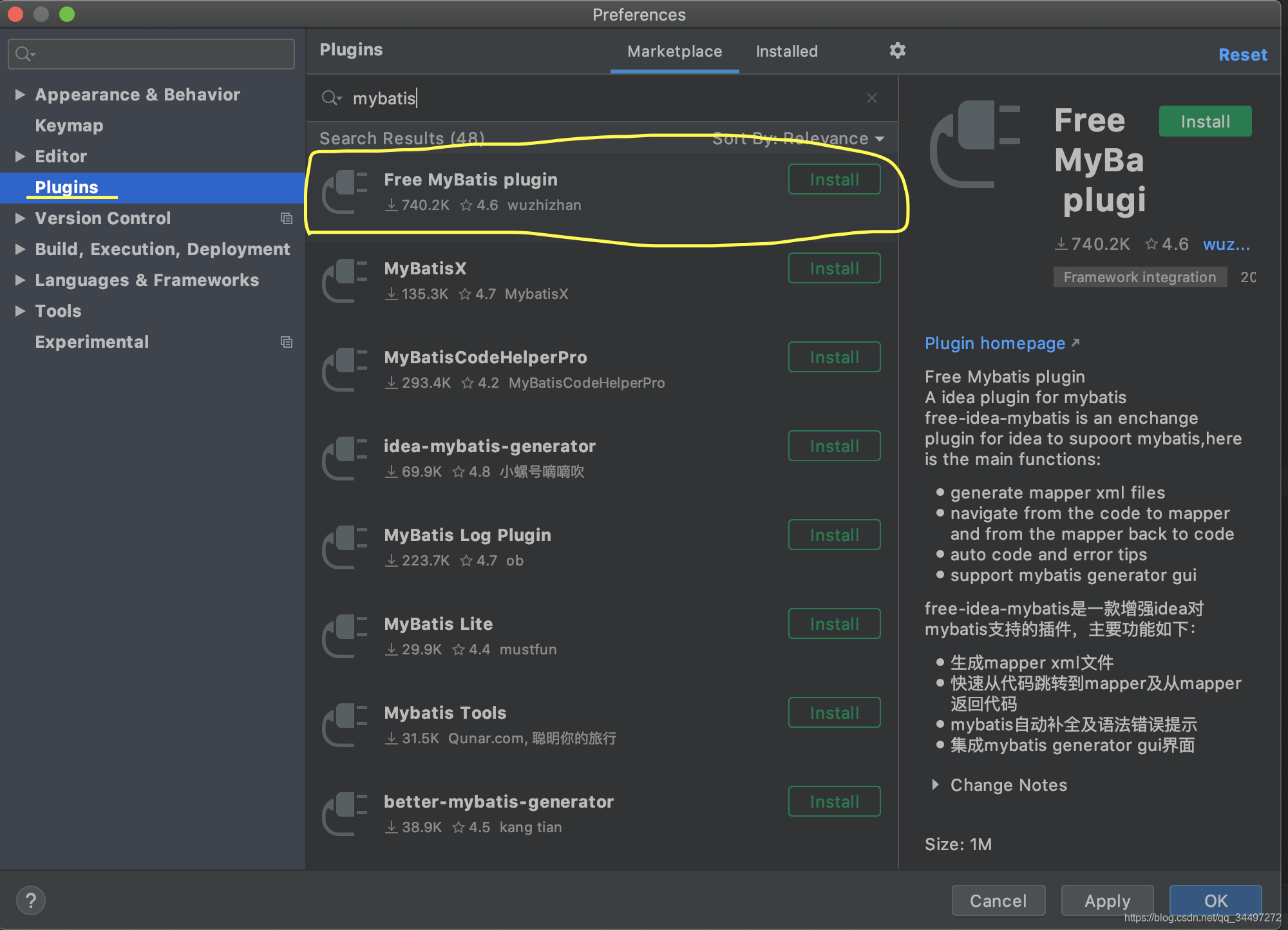Click the copy icon next to Experimental
The image size is (1288, 930).
point(287,342)
